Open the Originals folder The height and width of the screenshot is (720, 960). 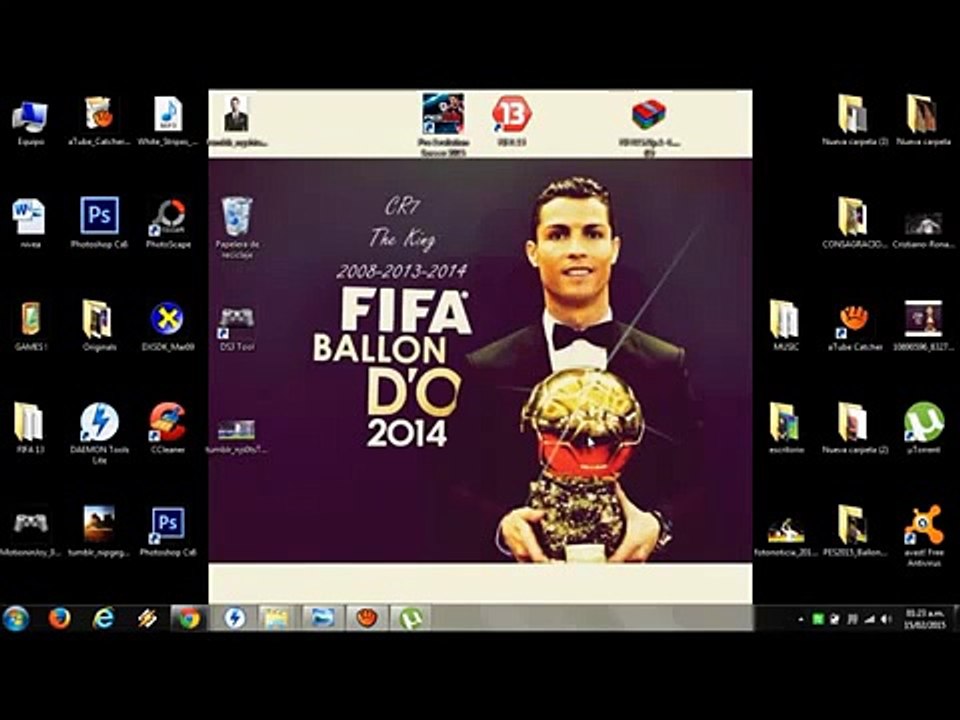point(97,319)
